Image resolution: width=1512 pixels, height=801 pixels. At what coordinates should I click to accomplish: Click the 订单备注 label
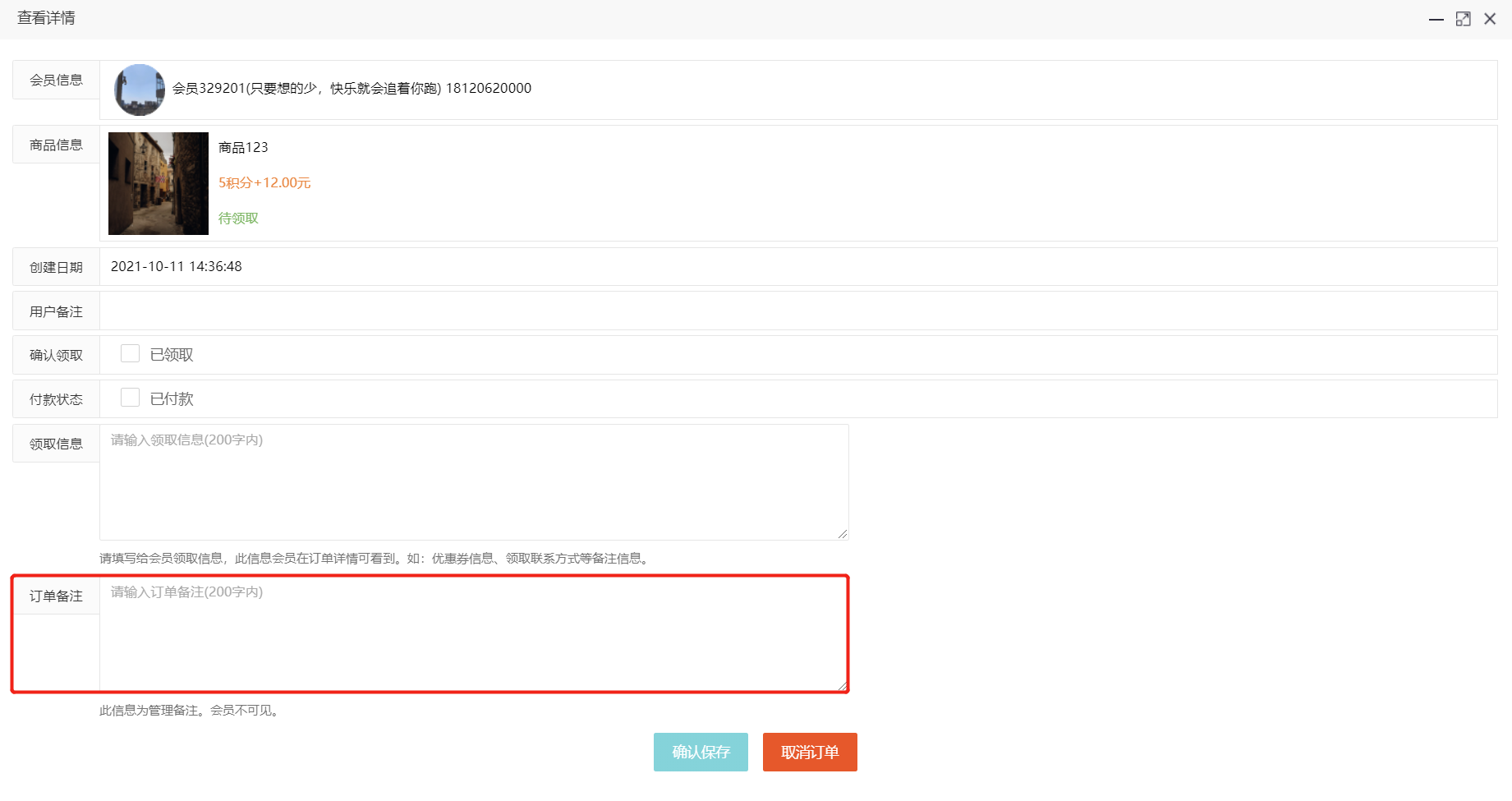[56, 596]
